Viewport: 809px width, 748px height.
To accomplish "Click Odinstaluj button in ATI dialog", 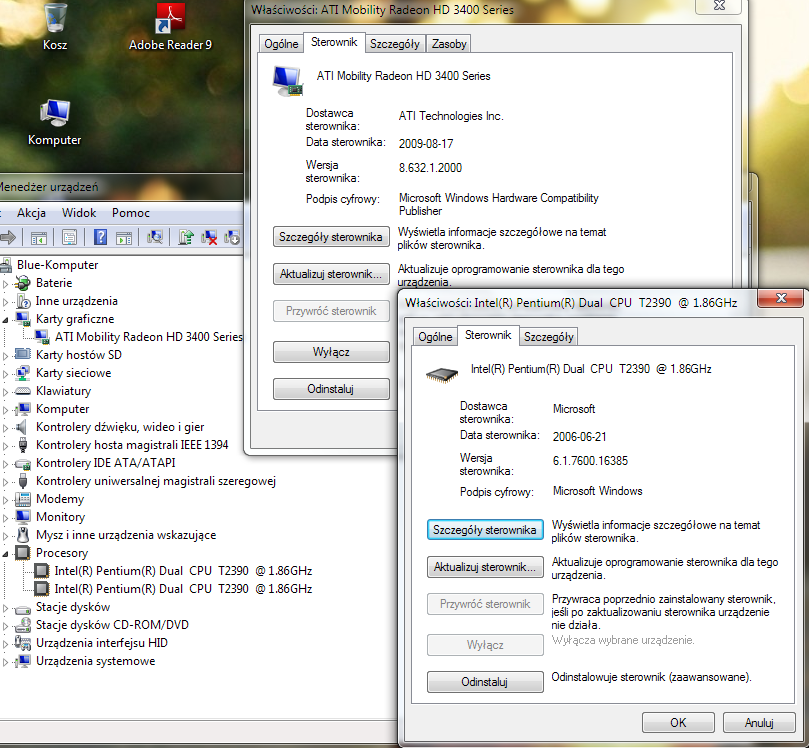I will point(331,389).
